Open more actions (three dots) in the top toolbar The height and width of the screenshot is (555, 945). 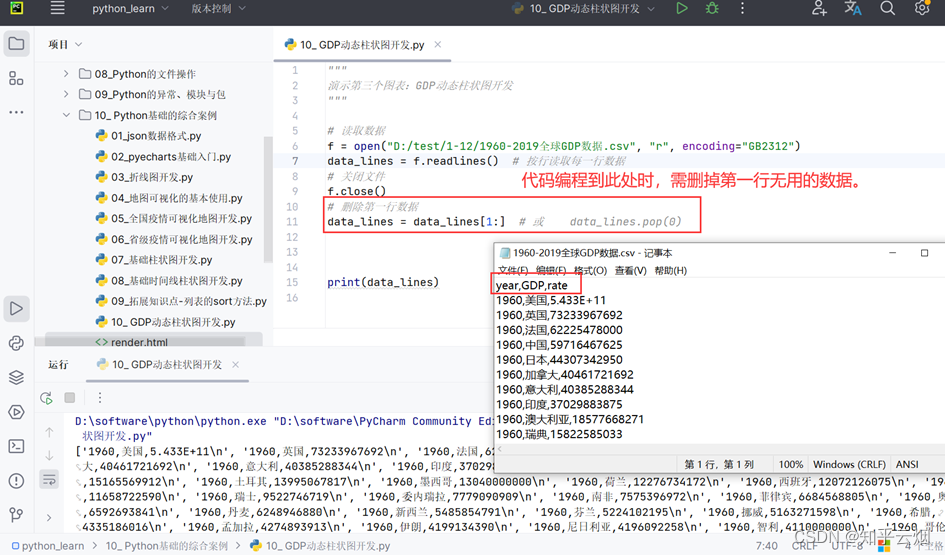click(742, 8)
